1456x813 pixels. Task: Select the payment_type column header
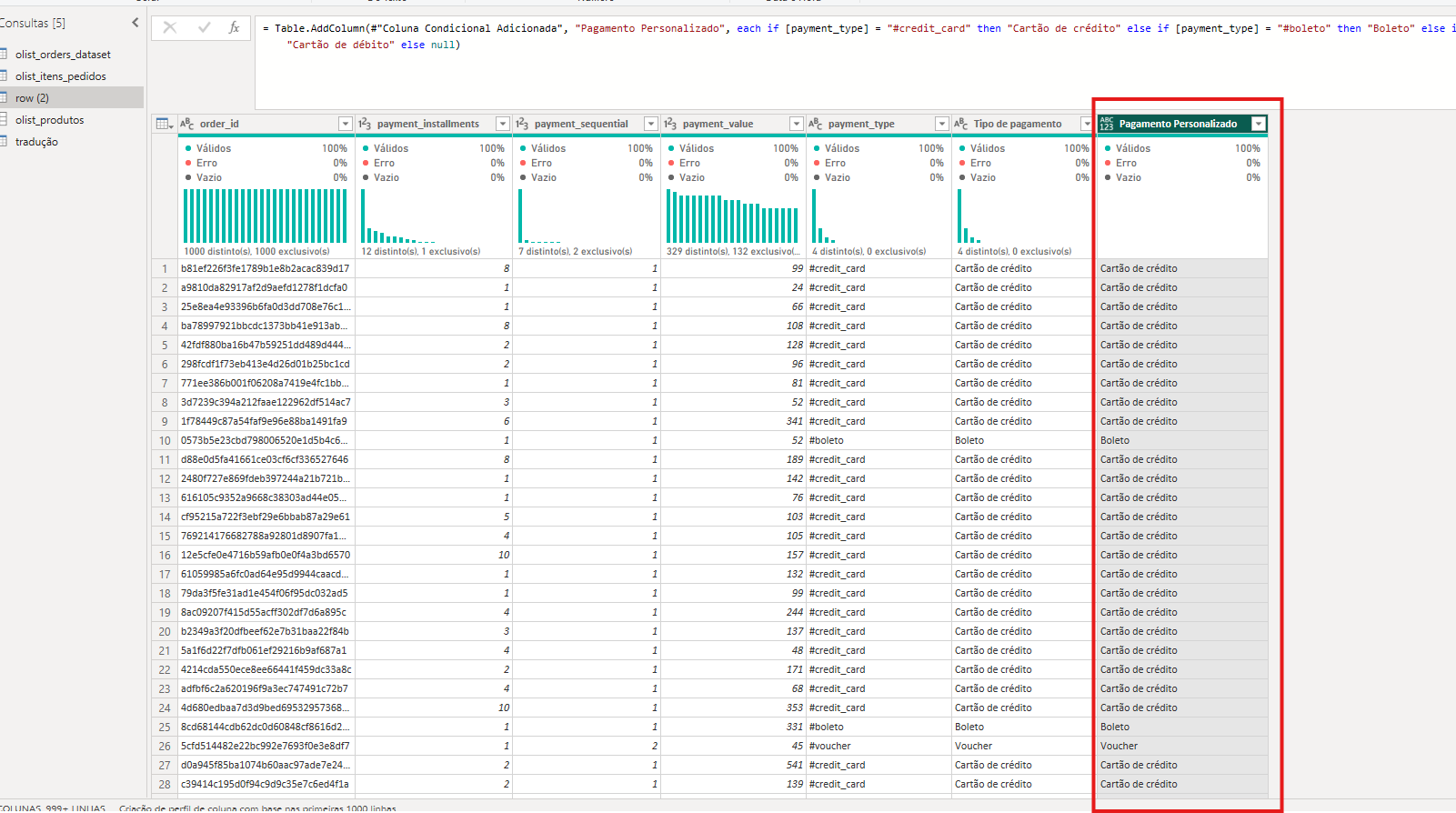pyautogui.click(x=861, y=124)
